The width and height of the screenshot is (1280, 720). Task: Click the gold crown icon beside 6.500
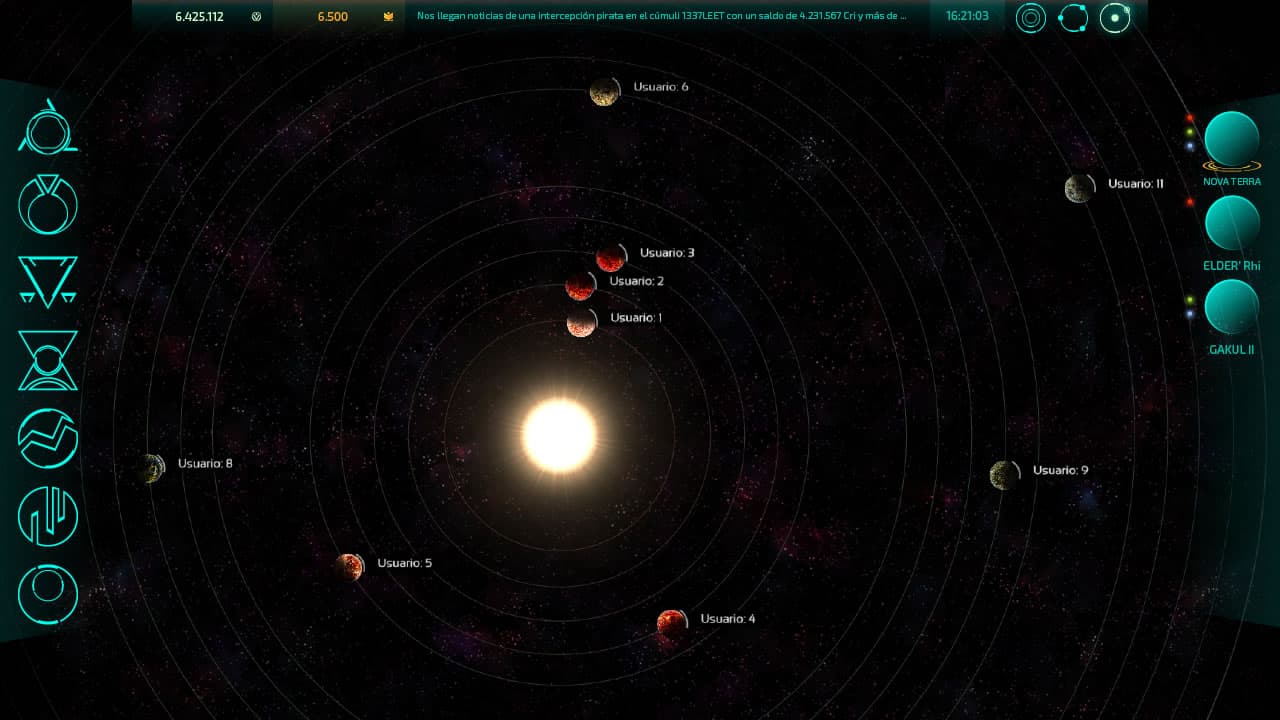click(x=388, y=17)
